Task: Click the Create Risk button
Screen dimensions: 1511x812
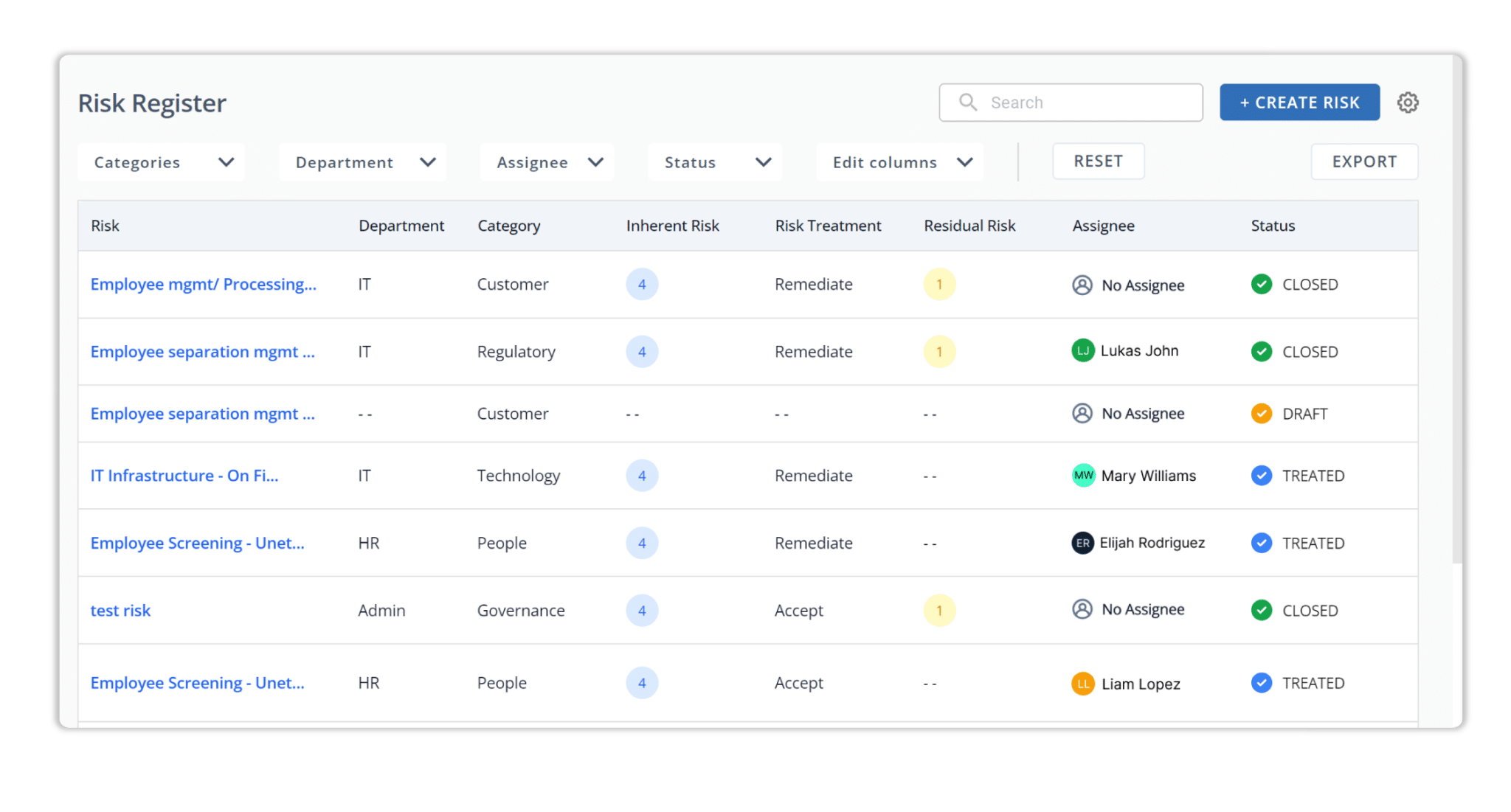Action: (x=1299, y=103)
